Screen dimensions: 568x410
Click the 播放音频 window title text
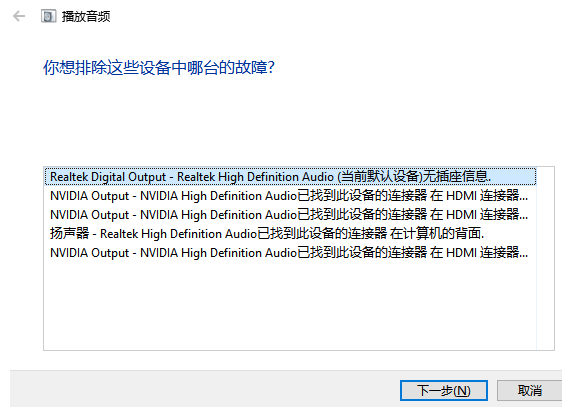pos(86,16)
